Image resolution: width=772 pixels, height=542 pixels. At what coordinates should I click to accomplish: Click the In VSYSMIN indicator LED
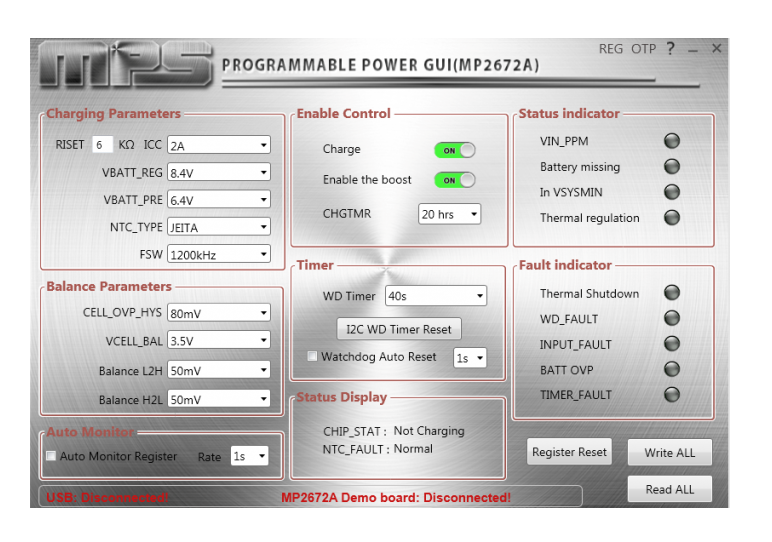(x=672, y=192)
